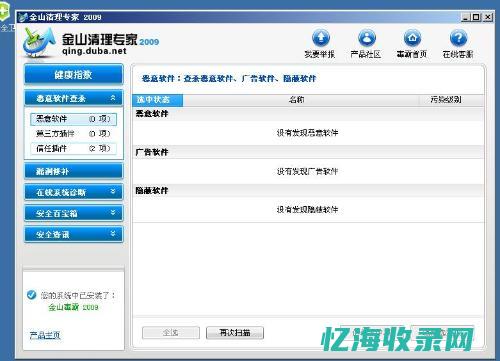The height and width of the screenshot is (361, 500).
Task: Click the blue checkmark status icon
Action: click(31, 295)
